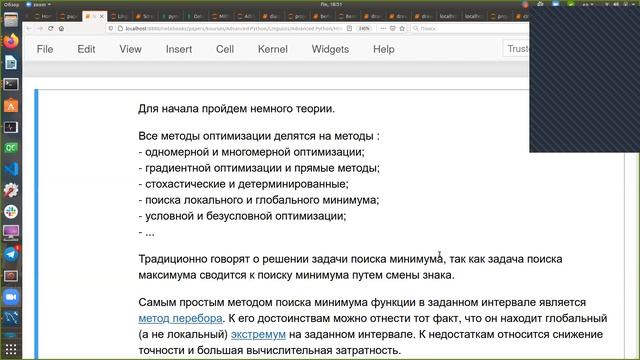Open Ubuntu Software from the dock
This screenshot has width=640, height=360.
(11, 106)
